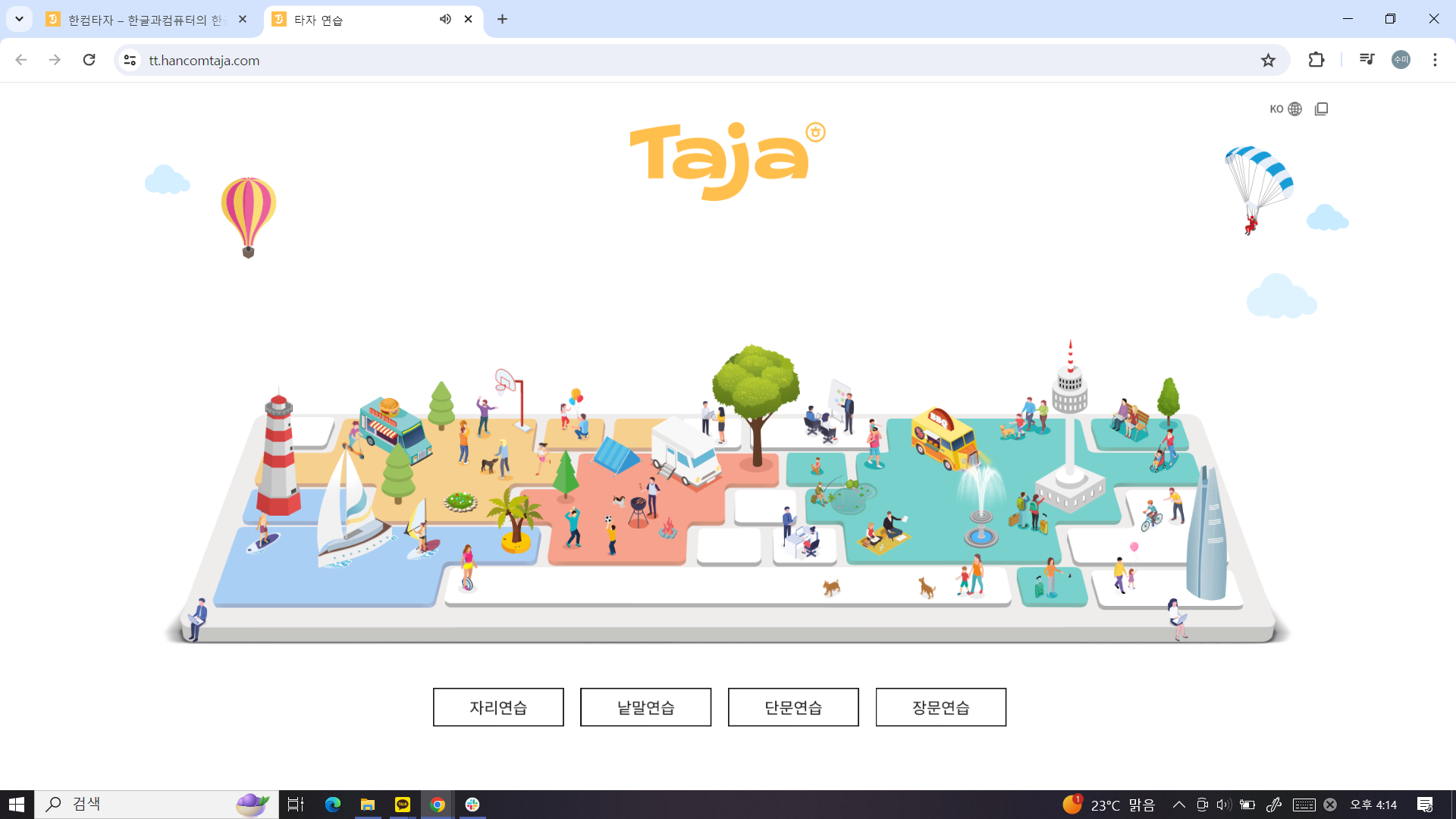Click the 자리연습 practice button
This screenshot has height=819, width=1456.
pos(498,707)
